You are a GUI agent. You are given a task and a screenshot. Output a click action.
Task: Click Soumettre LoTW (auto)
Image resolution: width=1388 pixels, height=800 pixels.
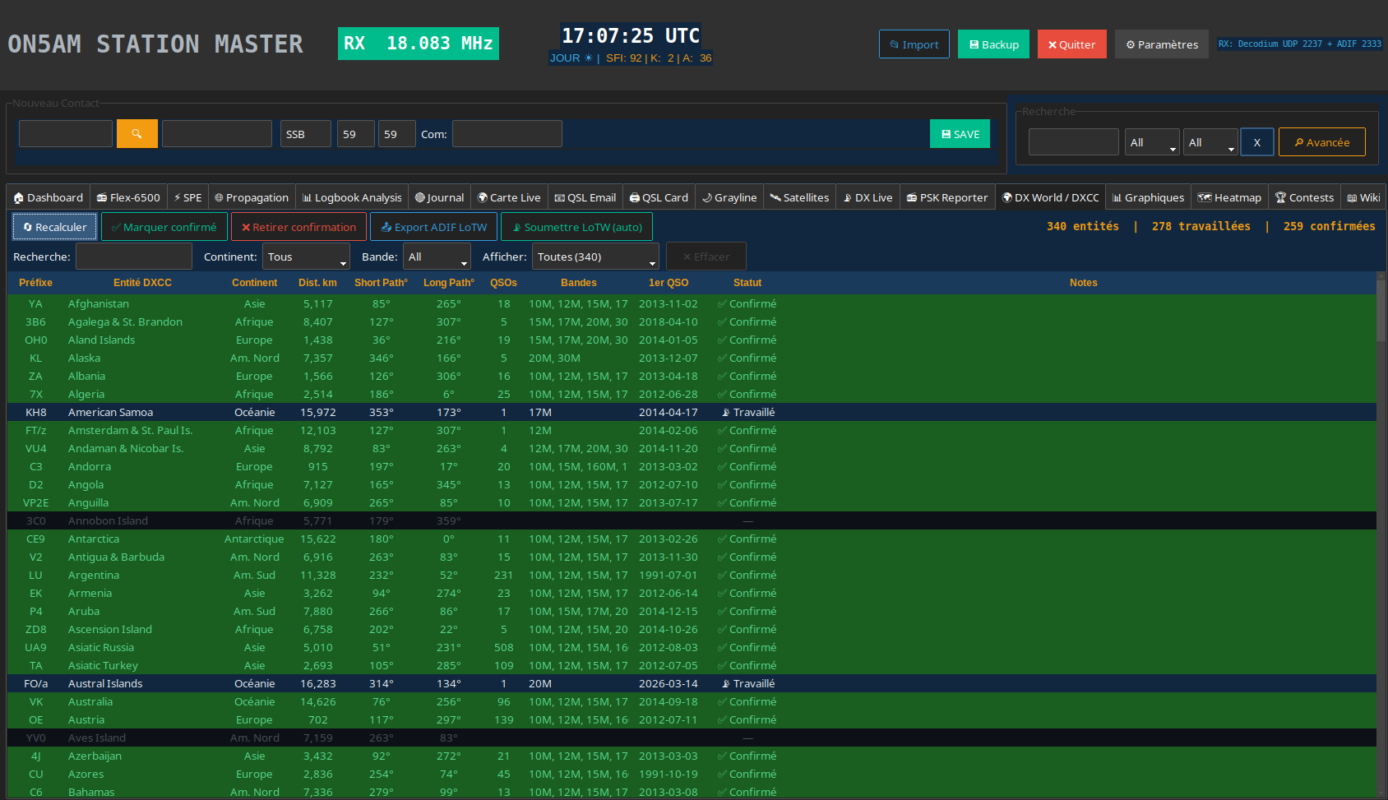(x=576, y=227)
